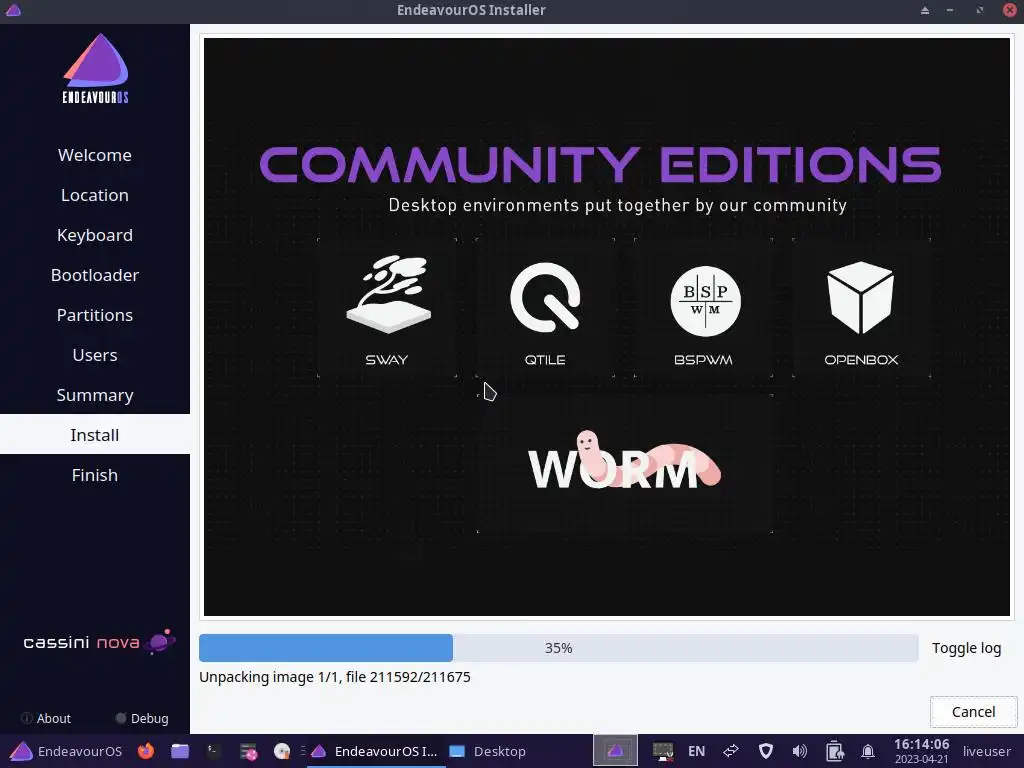
Task: Toggle the installation log view
Action: [x=966, y=648]
